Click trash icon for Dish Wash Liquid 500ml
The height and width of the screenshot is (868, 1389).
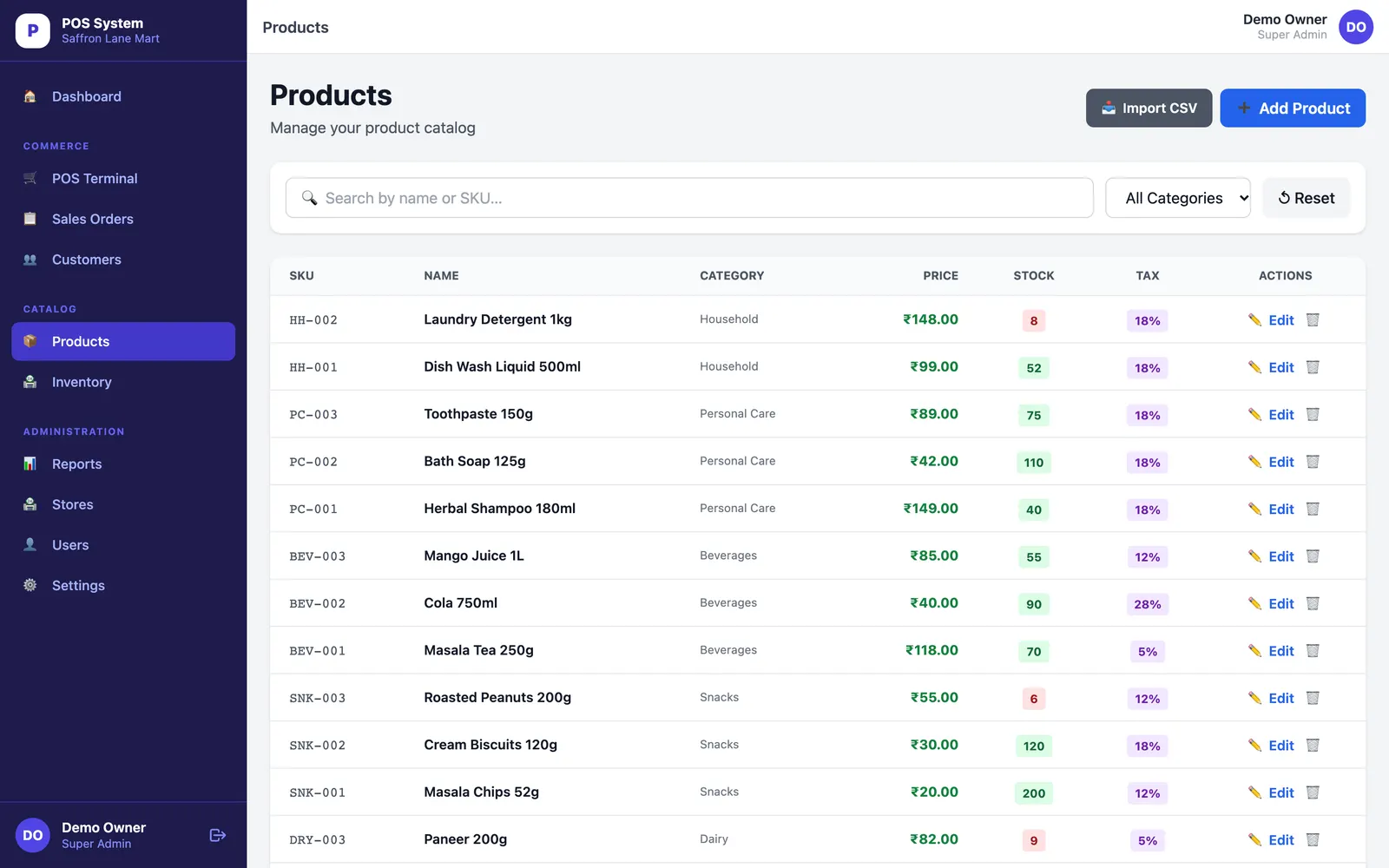(1313, 367)
